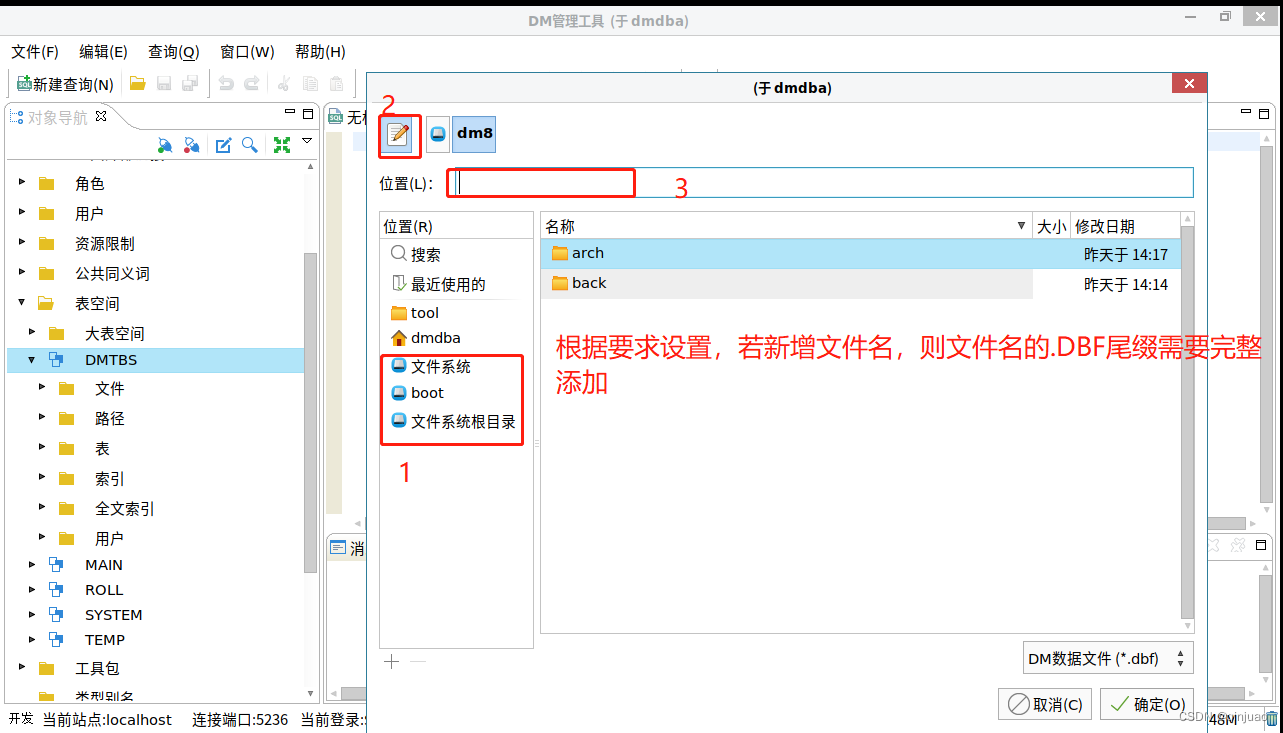This screenshot has height=733, width=1283.
Task: Click the 确定(O) confirm button
Action: tap(1147, 704)
